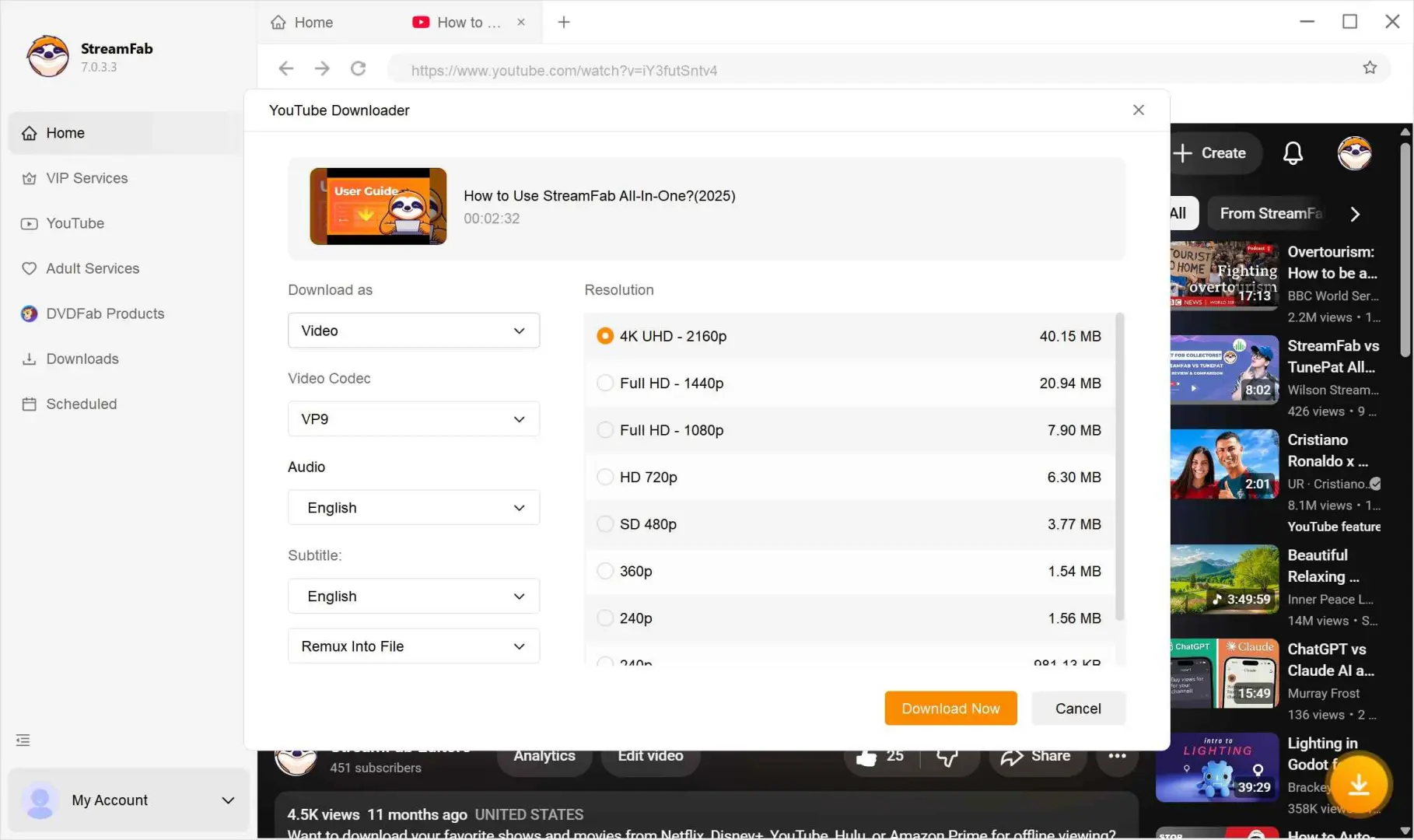Click the resolution list scrollbar
The image size is (1414, 840).
[1120, 467]
